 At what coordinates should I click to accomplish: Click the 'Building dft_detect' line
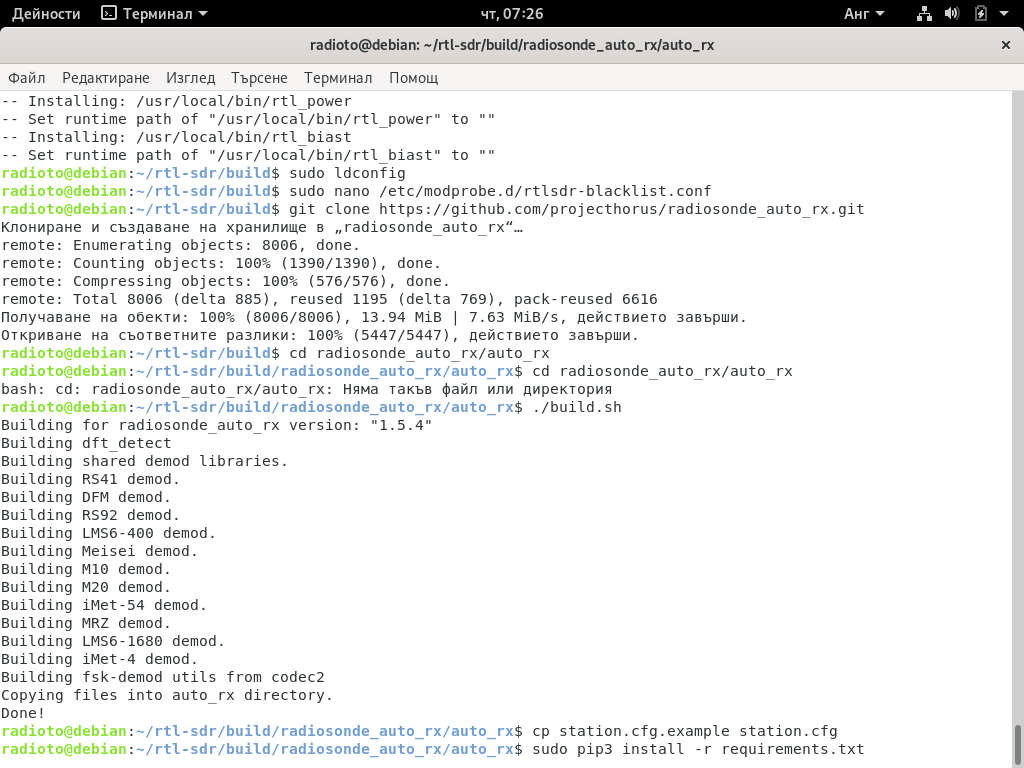86,443
